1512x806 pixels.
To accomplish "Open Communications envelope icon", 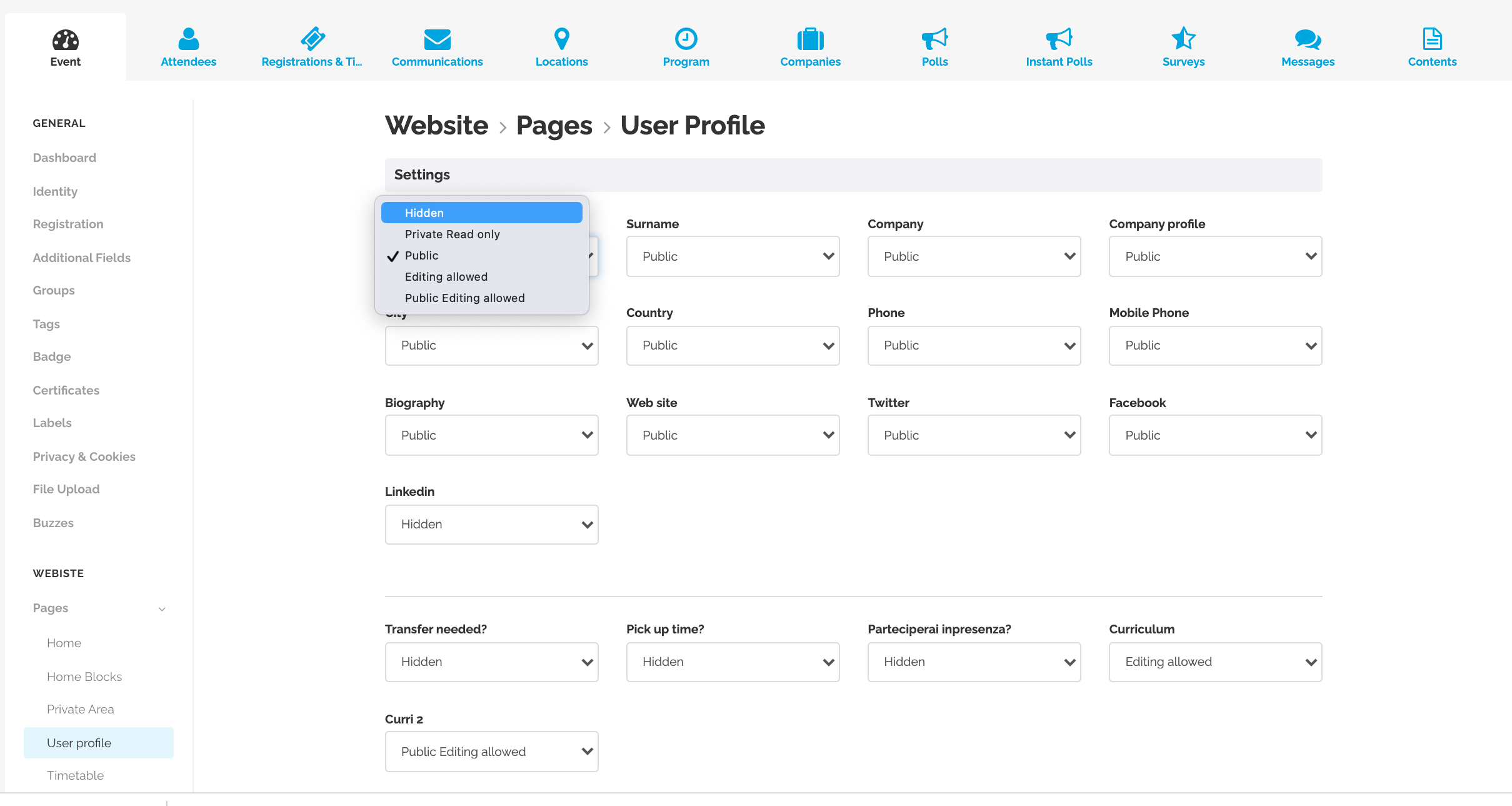I will [437, 39].
